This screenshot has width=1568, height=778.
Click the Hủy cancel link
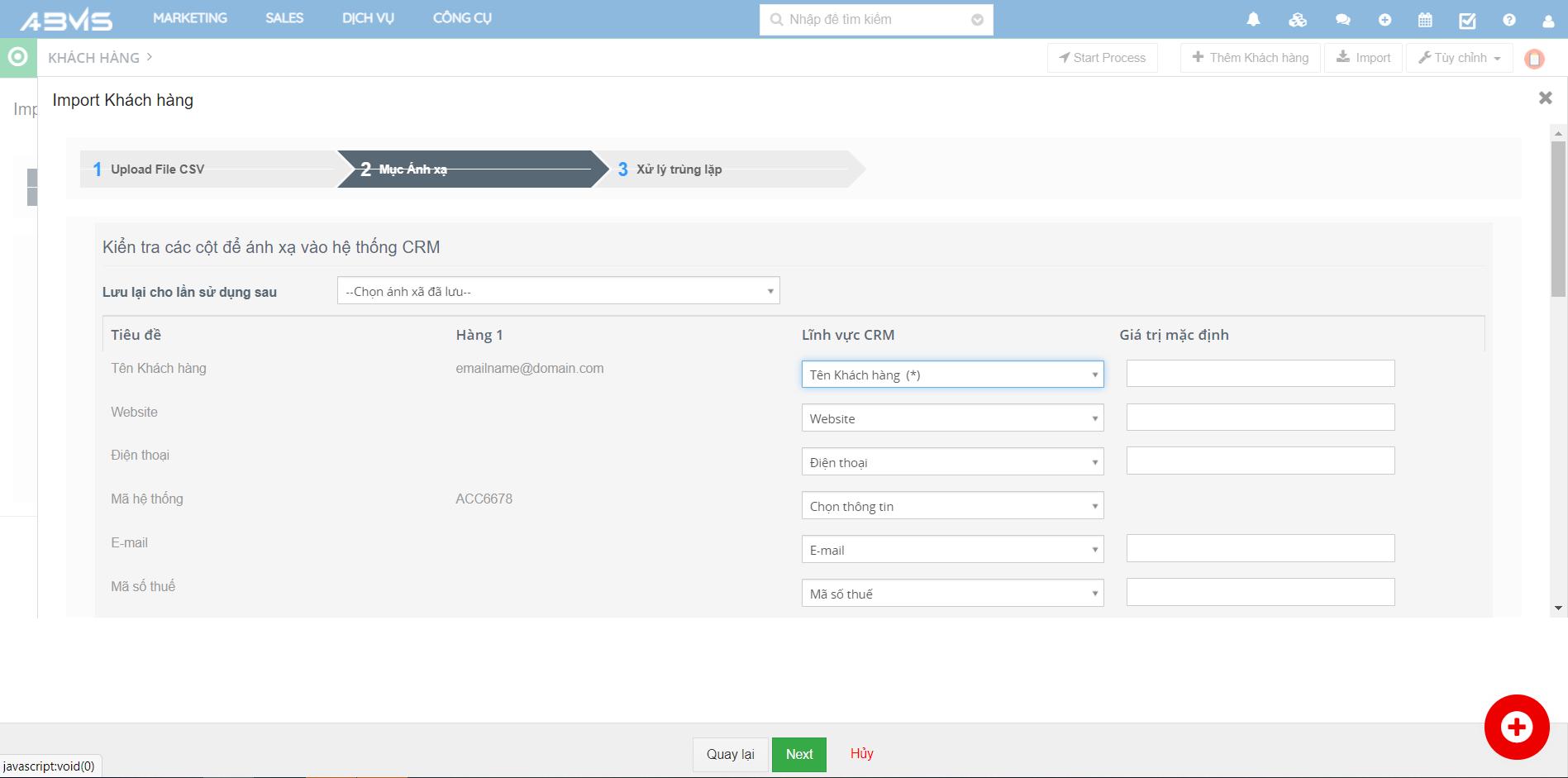click(861, 753)
